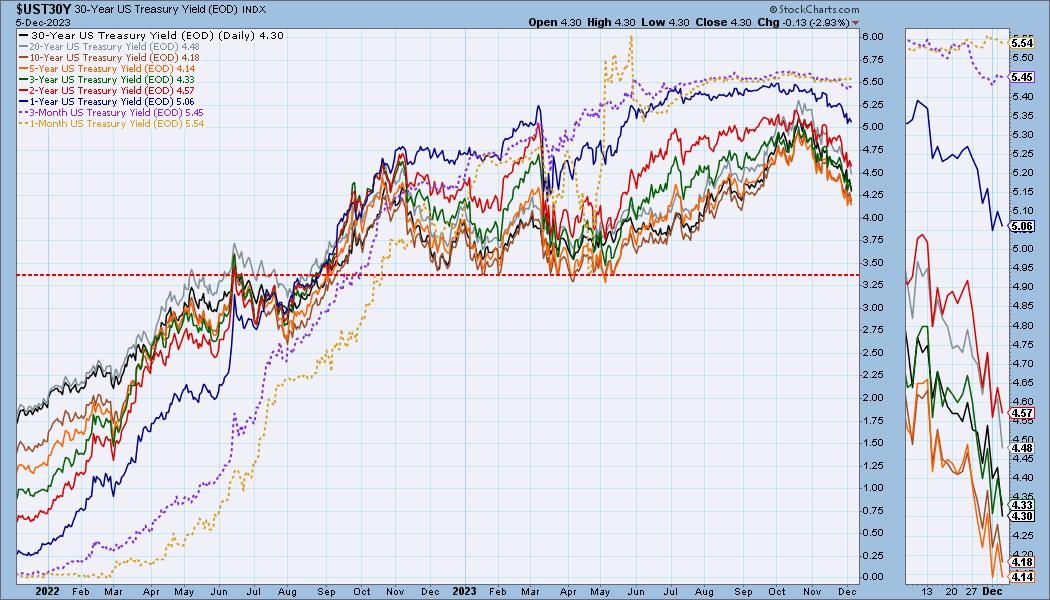The height and width of the screenshot is (600, 1050).
Task: Click legend entry 3-Year US Treasury Yield 4.33
Action: 108,79
